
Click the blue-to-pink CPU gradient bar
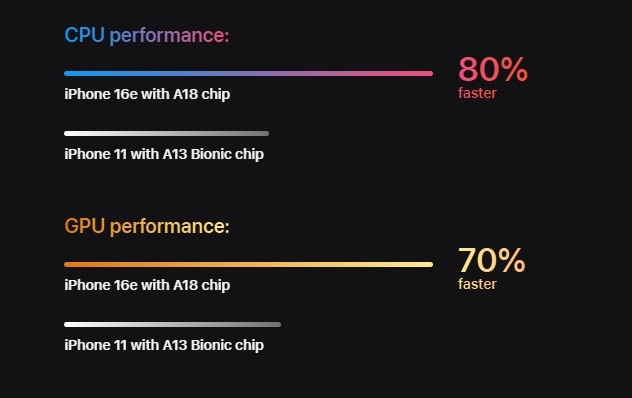coord(248,73)
